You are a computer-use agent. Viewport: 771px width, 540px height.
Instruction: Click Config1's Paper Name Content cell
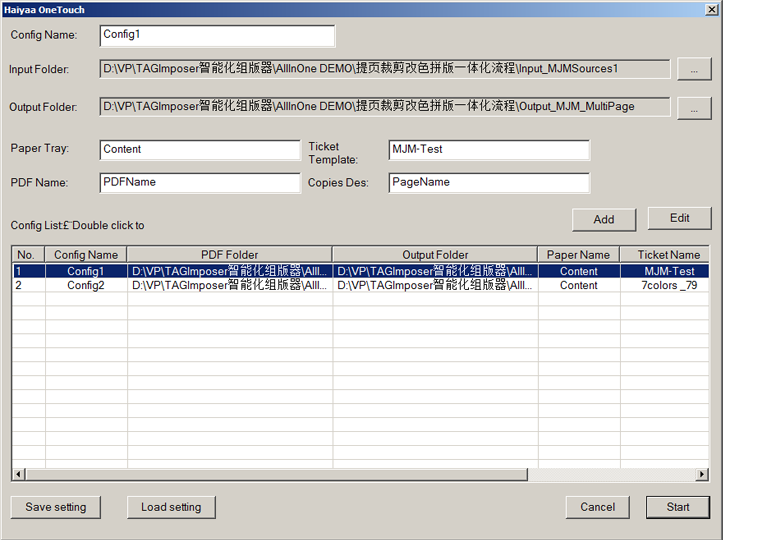click(579, 271)
